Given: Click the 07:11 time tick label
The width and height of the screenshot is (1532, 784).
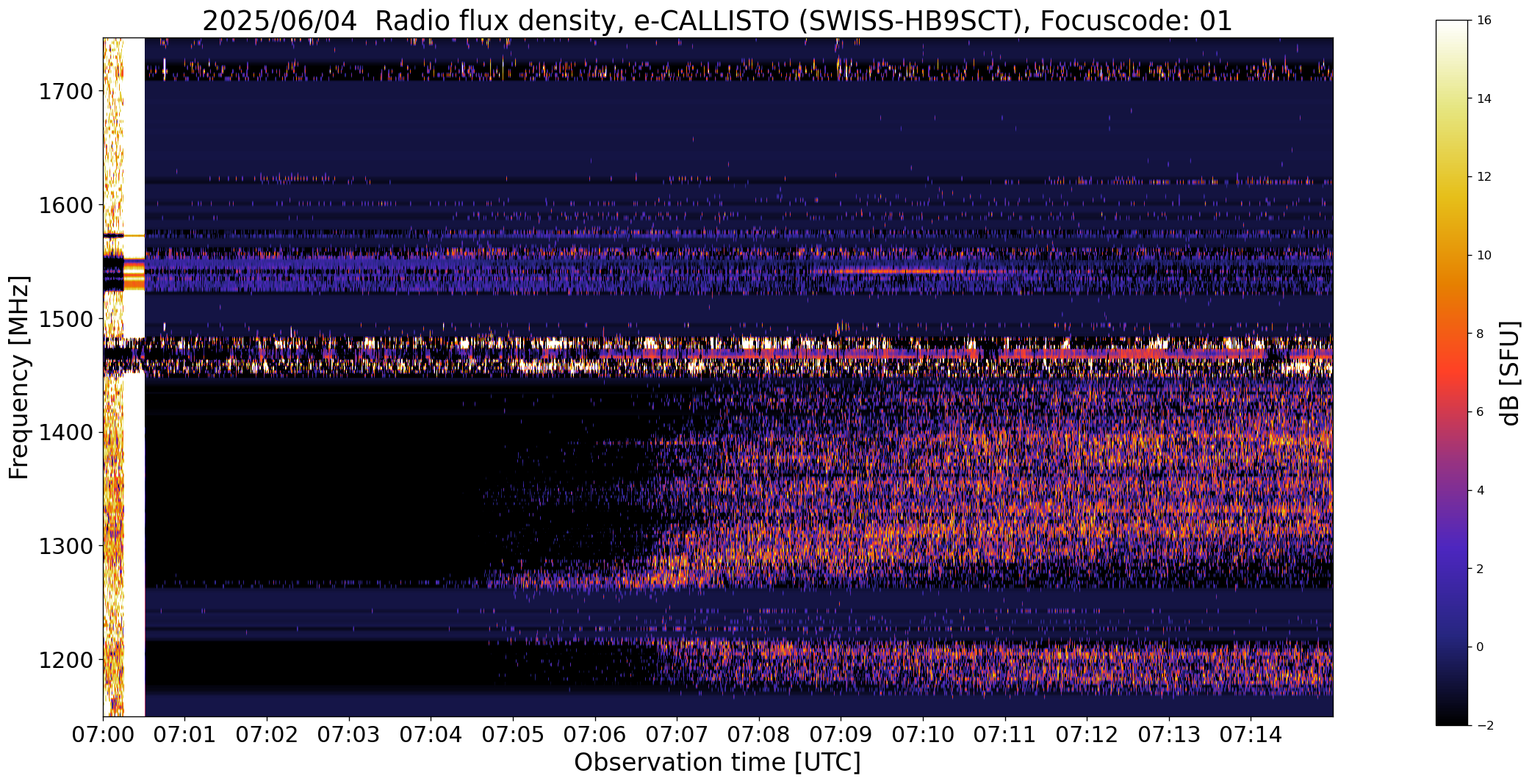Looking at the screenshot, I should [1005, 735].
